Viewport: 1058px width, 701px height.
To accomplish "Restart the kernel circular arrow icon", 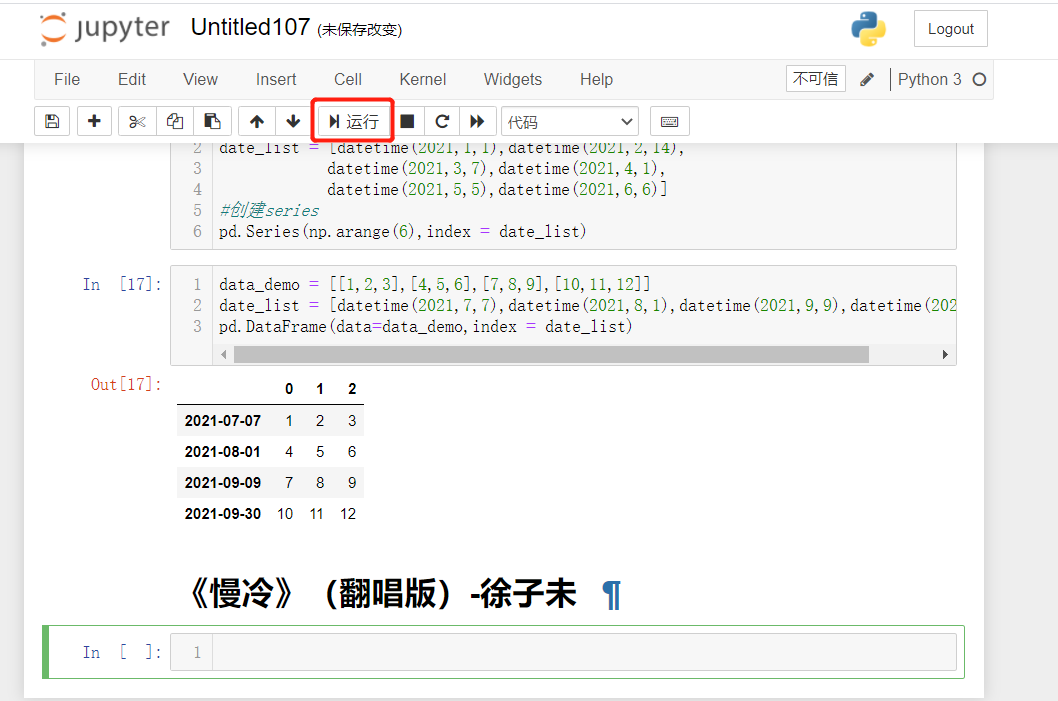I will (442, 121).
